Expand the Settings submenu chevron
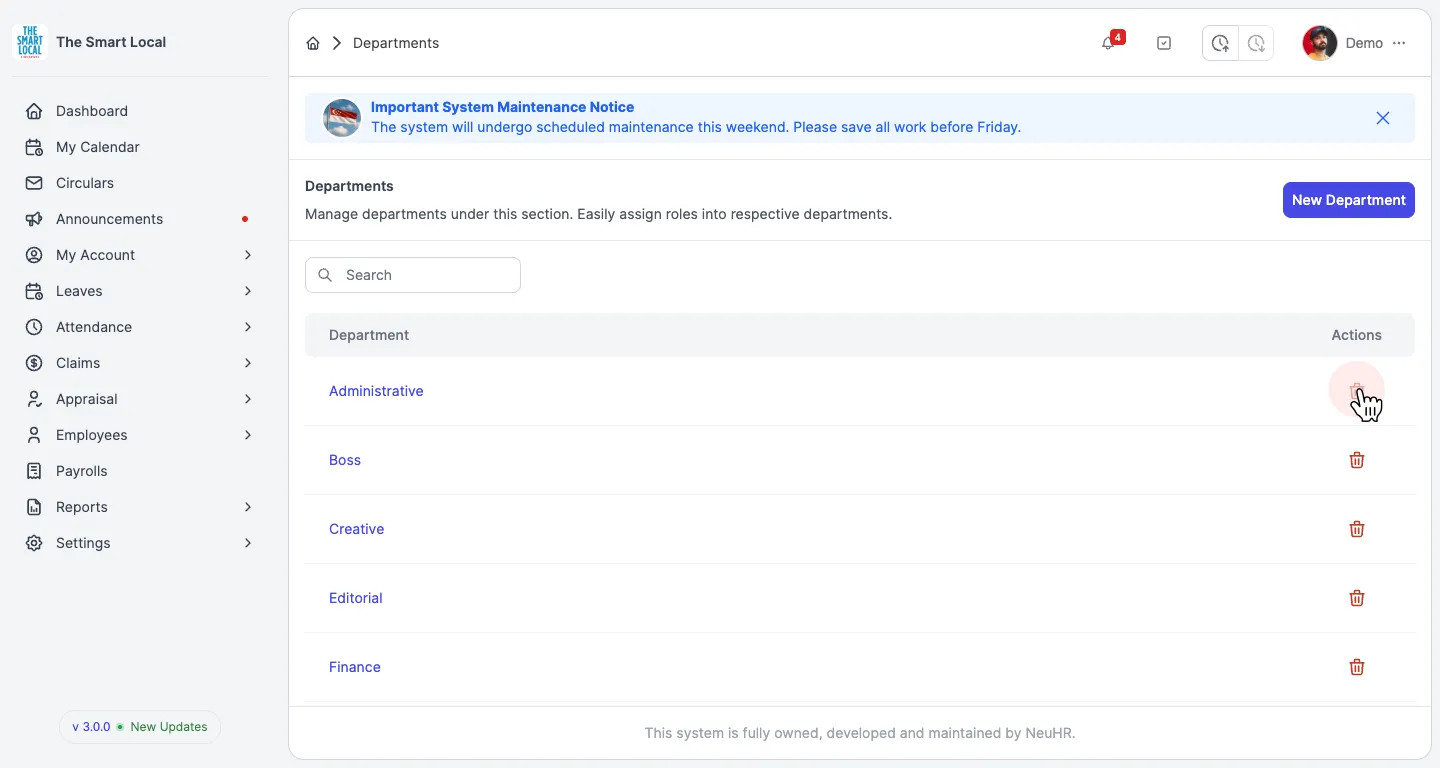This screenshot has height=768, width=1440. point(248,543)
